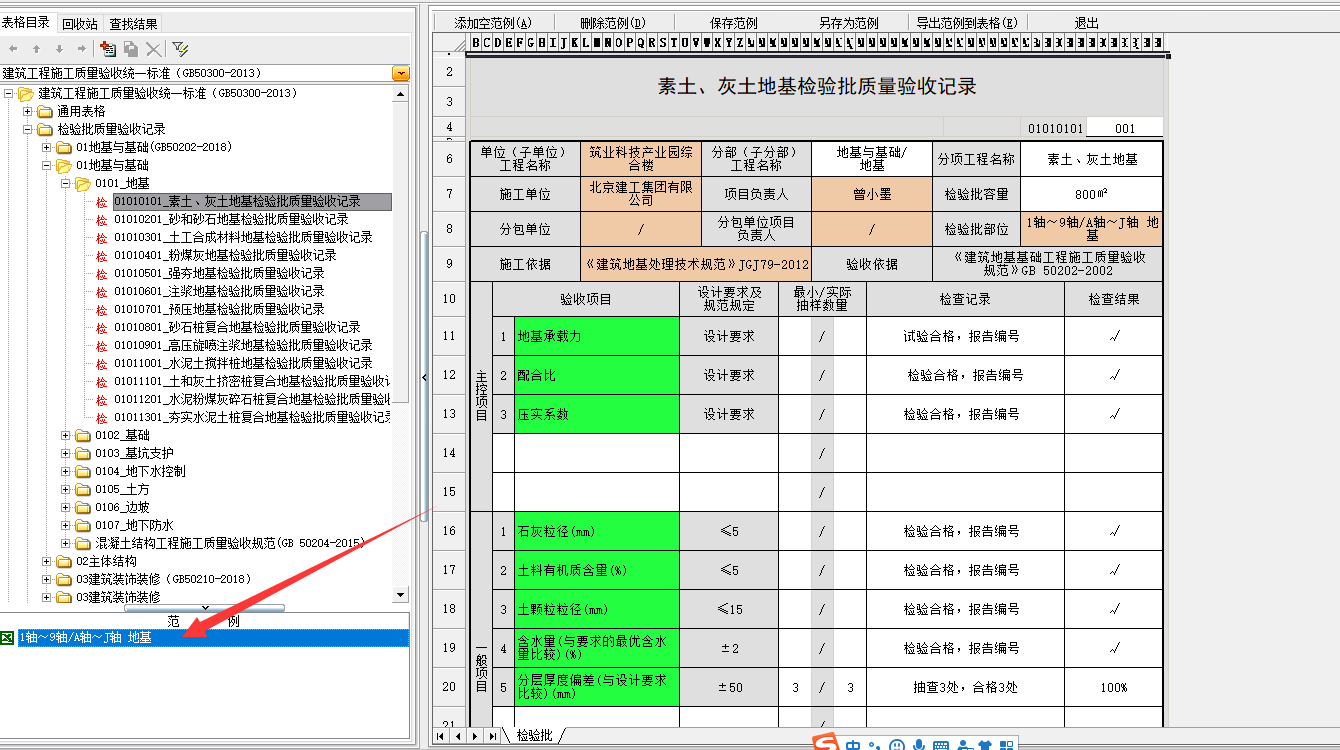The width and height of the screenshot is (1340, 750).
Task: Jump to first sheet with navigation arrow
Action: point(440,735)
